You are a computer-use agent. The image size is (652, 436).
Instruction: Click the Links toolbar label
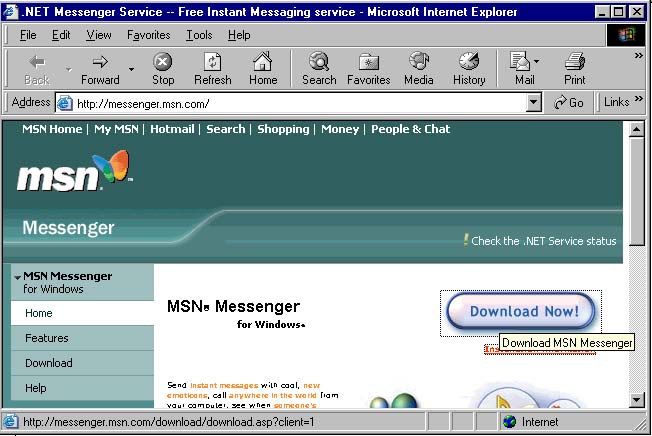click(616, 102)
